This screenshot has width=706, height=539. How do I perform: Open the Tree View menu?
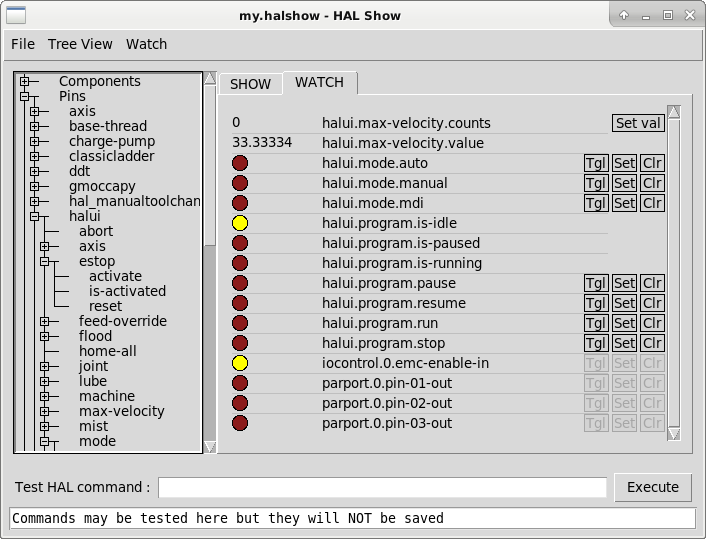point(80,44)
